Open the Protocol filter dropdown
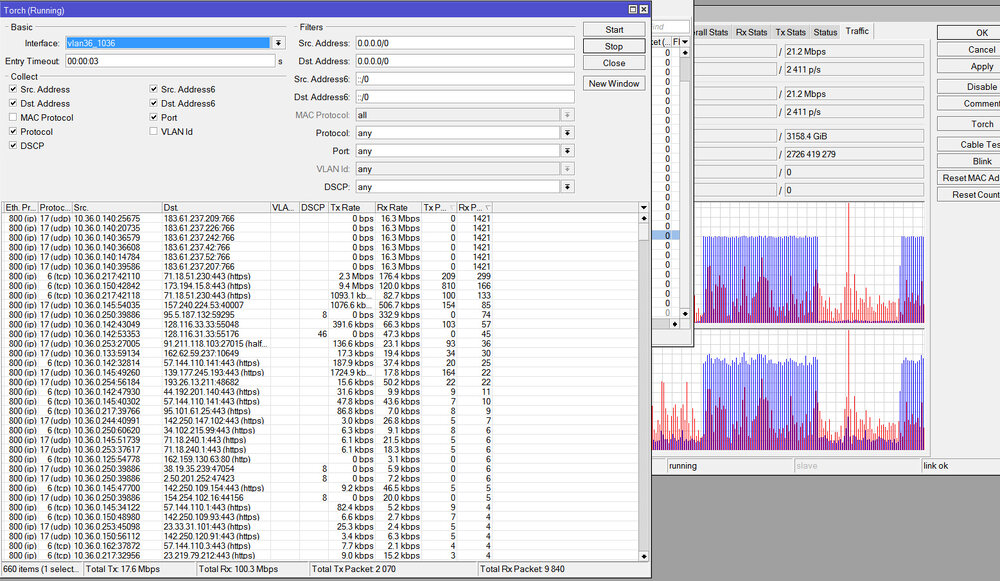Viewport: 1000px width, 581px height. point(567,133)
